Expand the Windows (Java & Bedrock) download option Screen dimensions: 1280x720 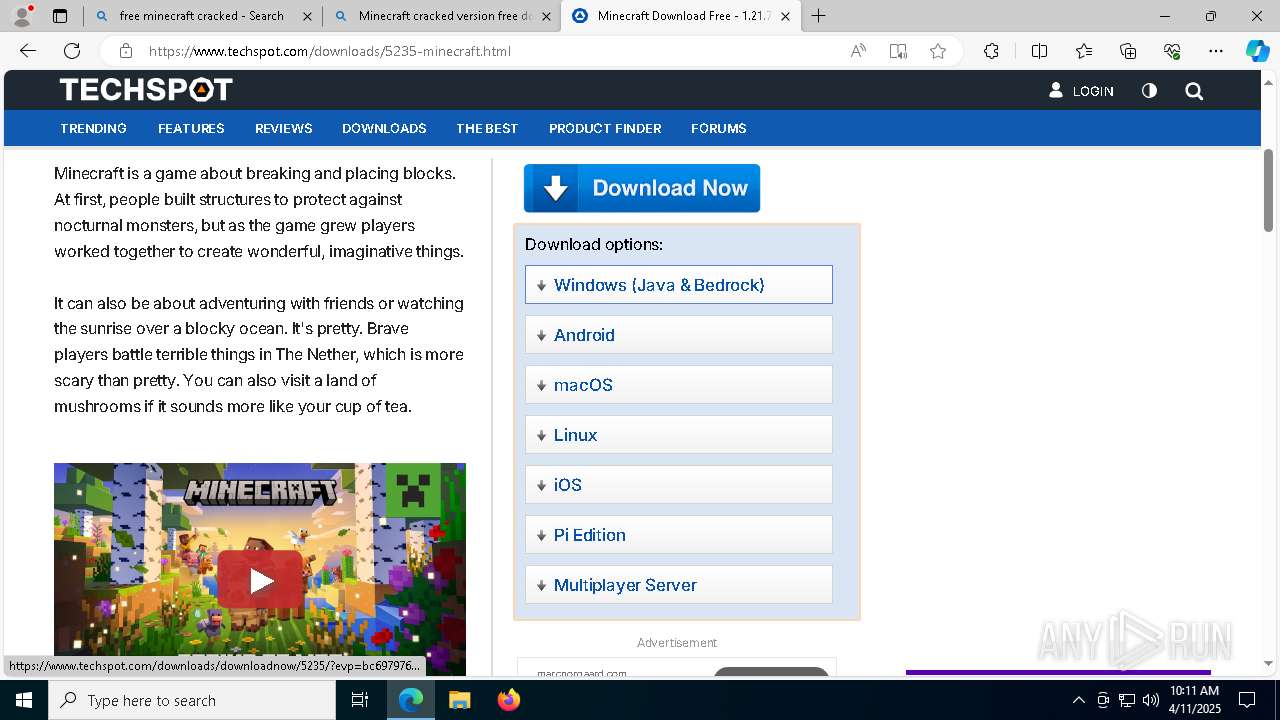pyautogui.click(x=679, y=285)
